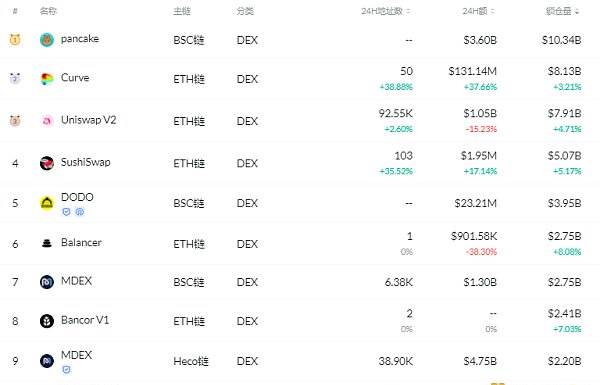600x385 pixels.
Task: Click the Curve rainbow logo icon
Action: [47, 79]
